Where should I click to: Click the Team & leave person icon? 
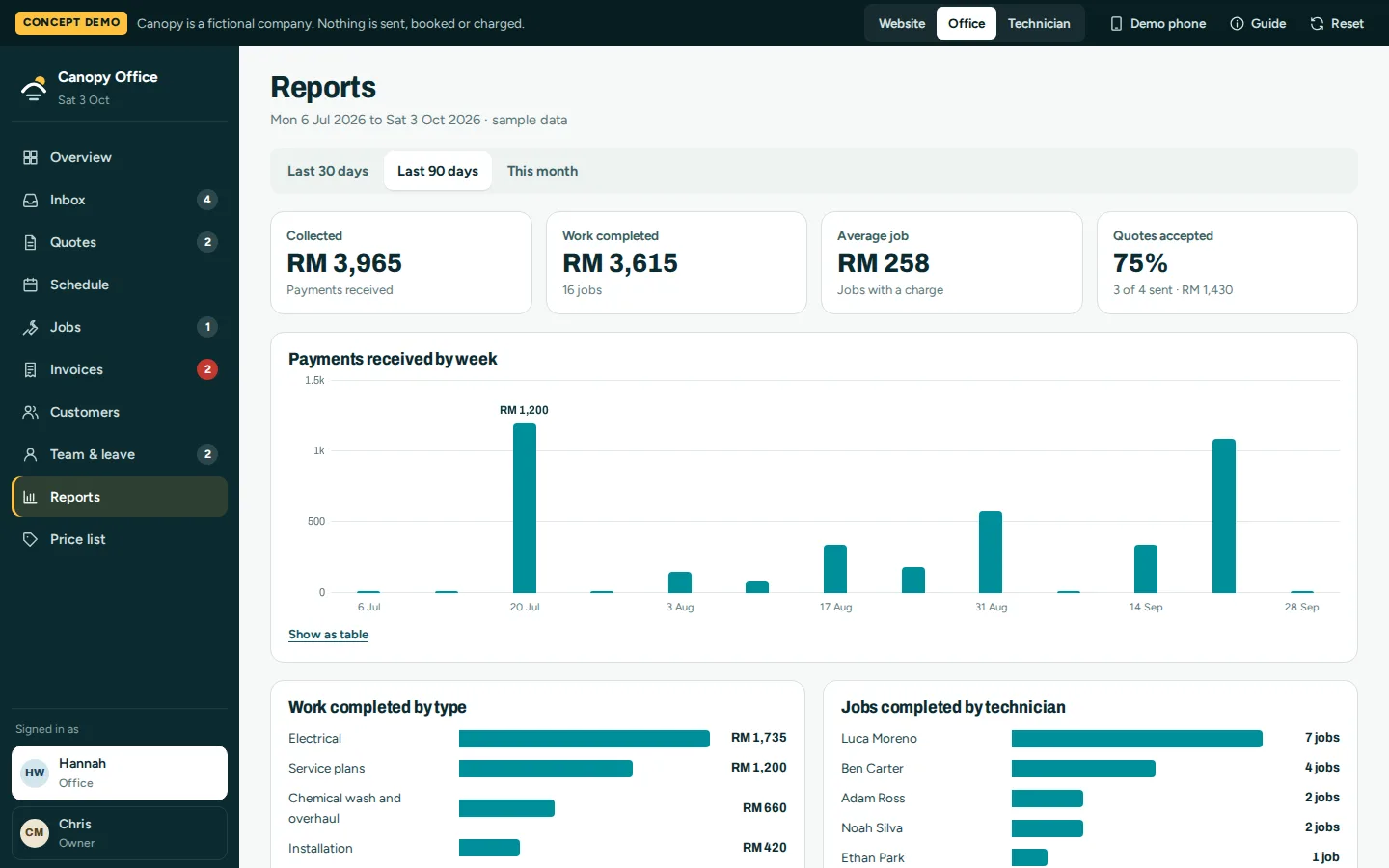31,454
